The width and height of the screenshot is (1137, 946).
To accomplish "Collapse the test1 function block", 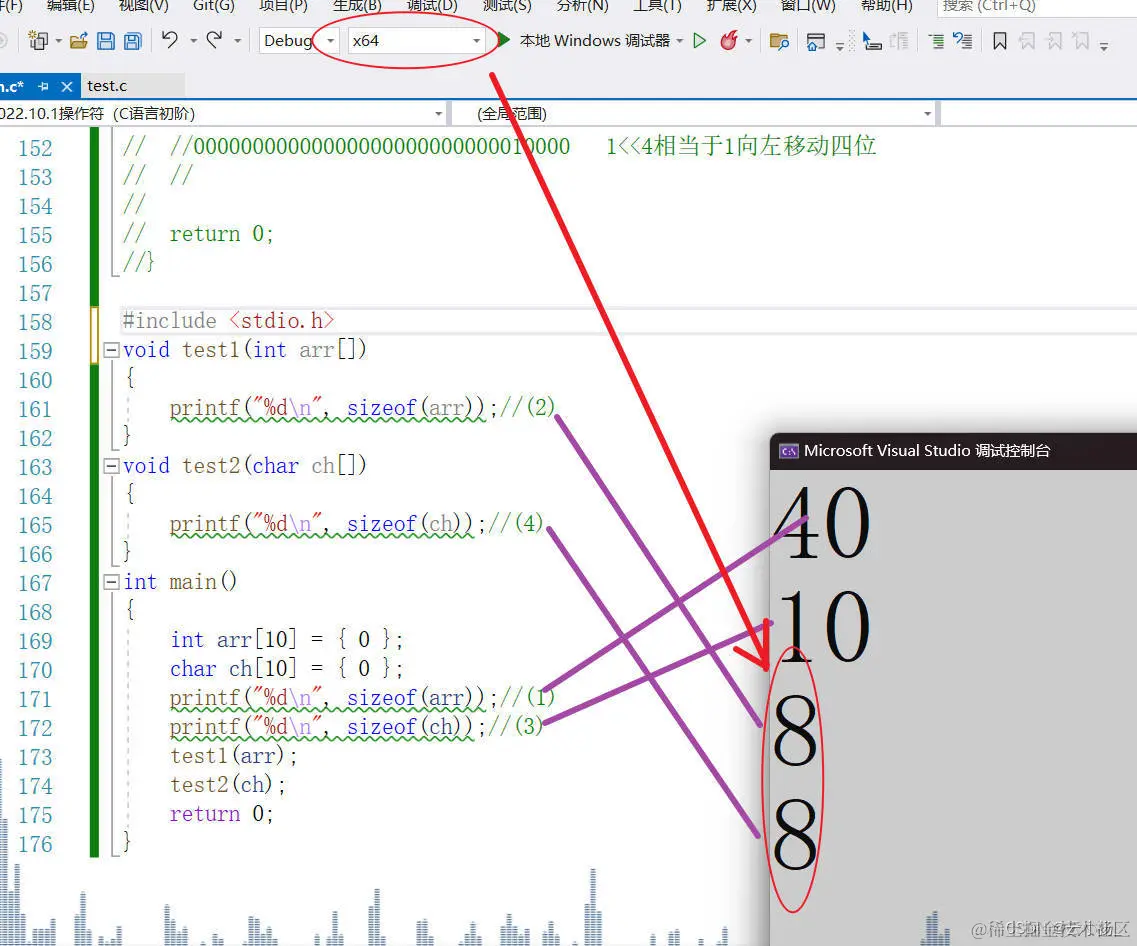I will 112,350.
